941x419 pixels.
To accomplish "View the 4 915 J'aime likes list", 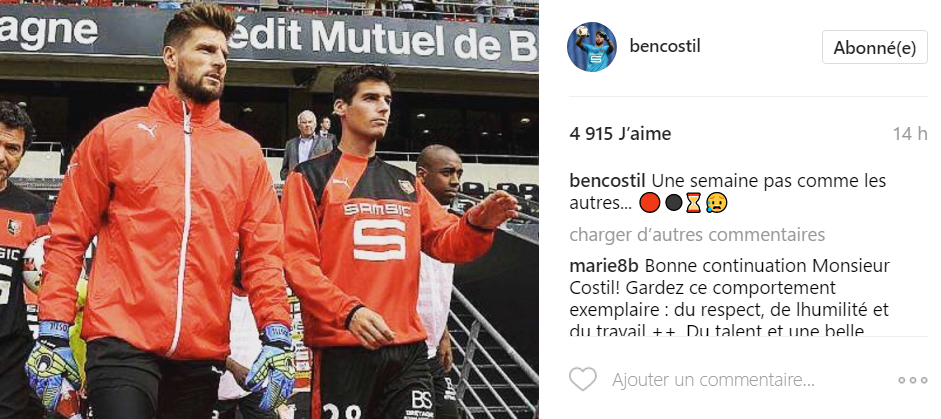I will point(620,134).
